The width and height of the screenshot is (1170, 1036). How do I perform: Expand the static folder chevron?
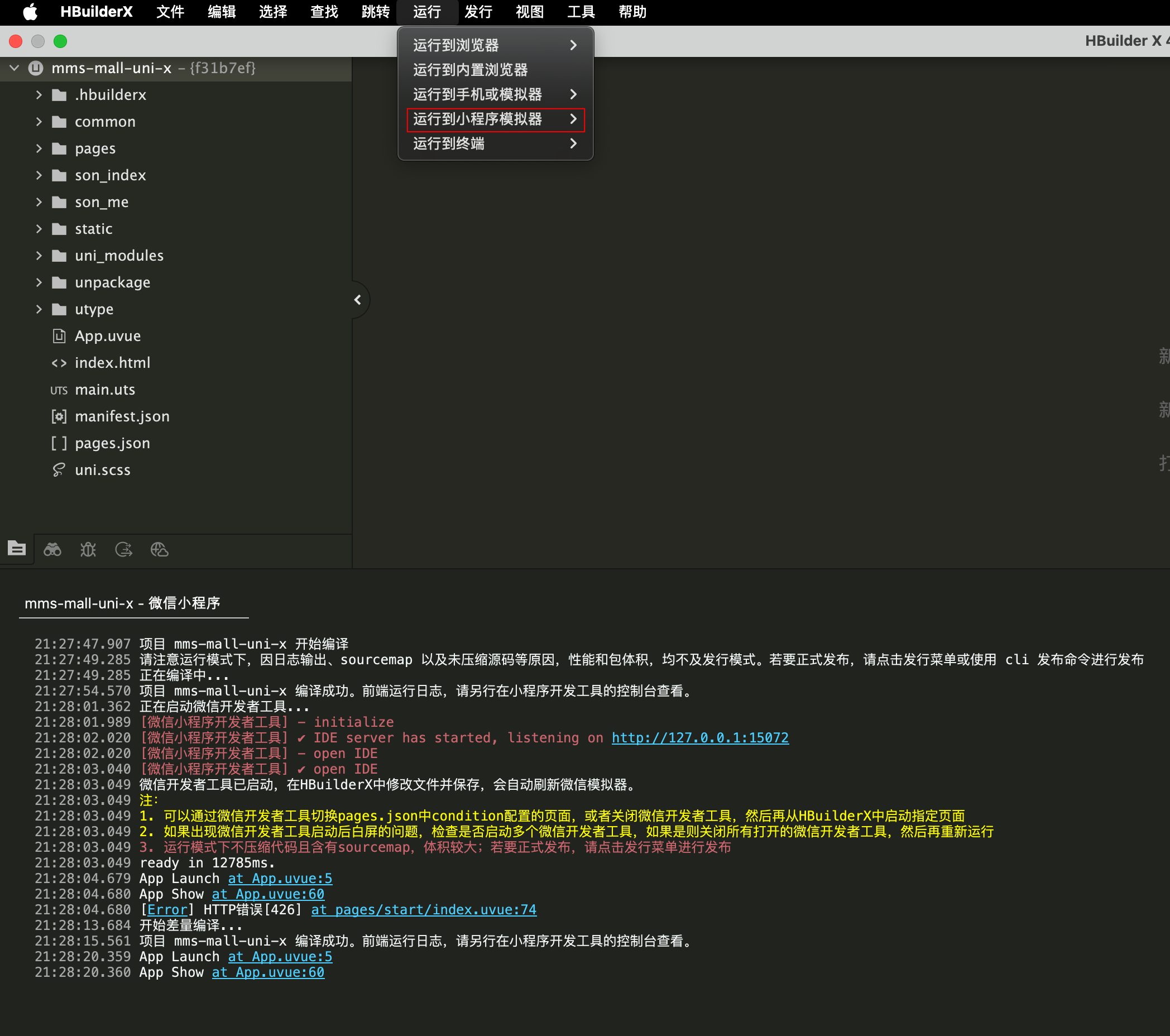[x=39, y=229]
